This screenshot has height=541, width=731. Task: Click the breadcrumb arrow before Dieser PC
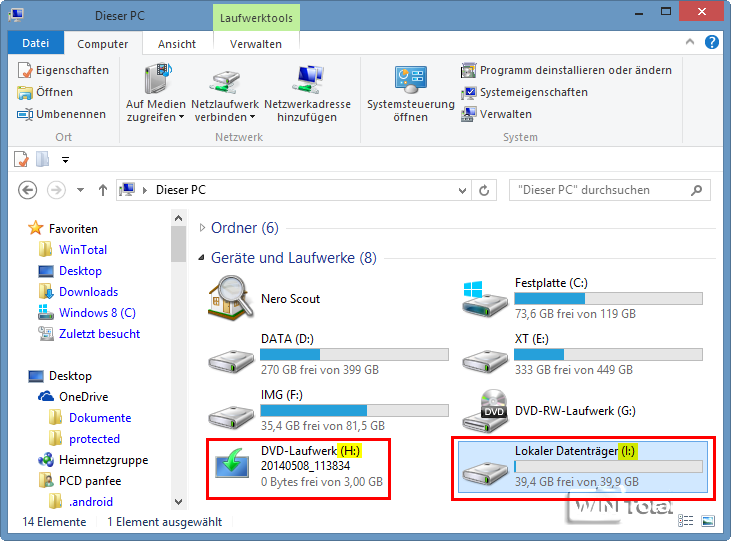(x=145, y=190)
